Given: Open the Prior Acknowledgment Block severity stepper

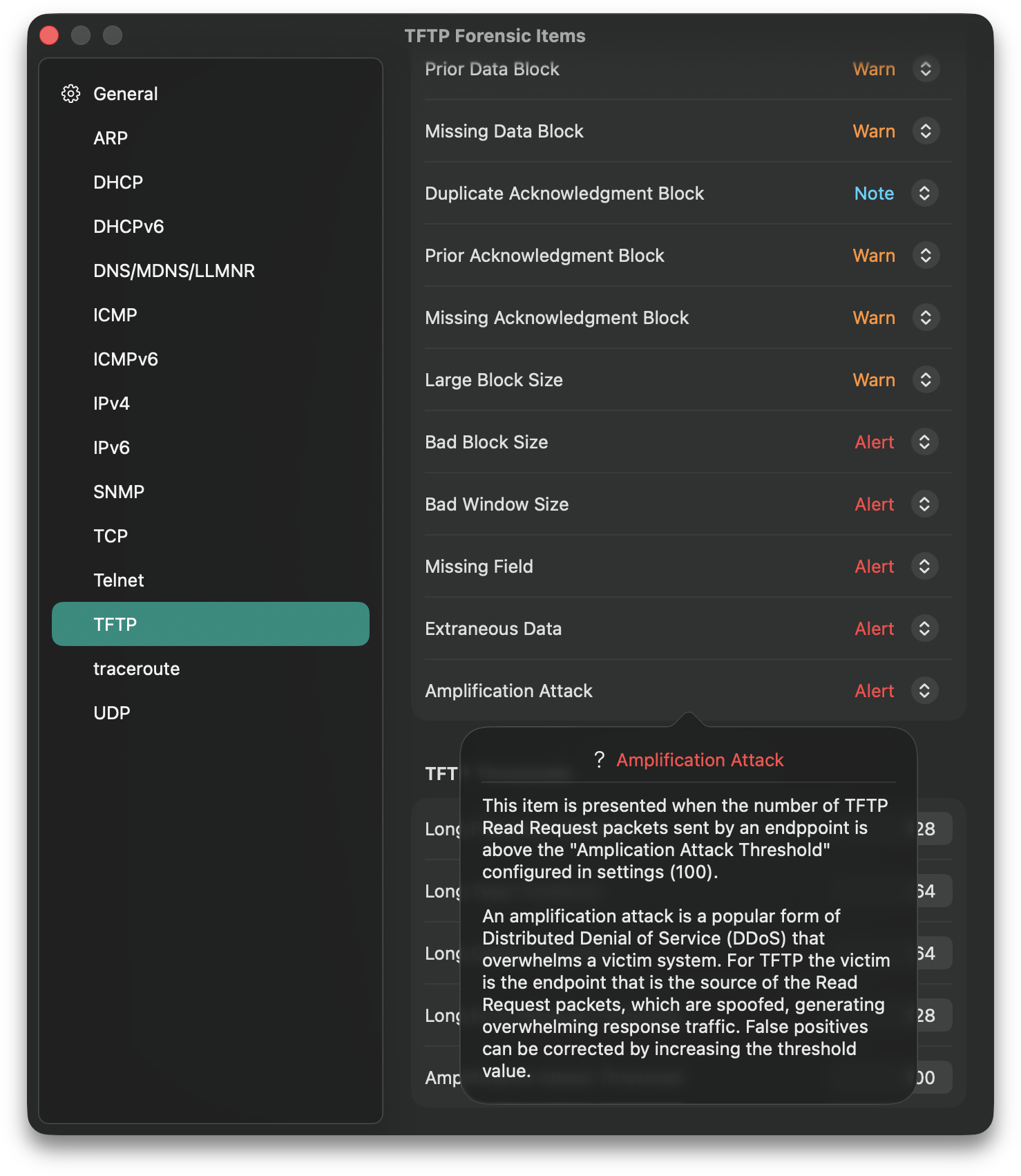Looking at the screenshot, I should tap(926, 256).
